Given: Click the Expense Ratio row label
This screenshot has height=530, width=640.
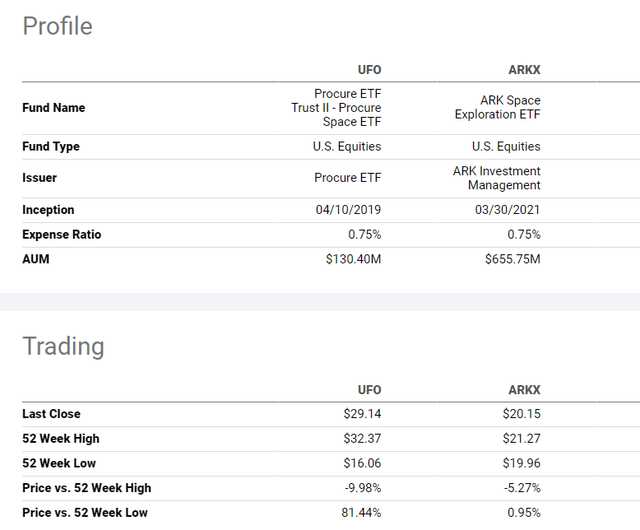Looking at the screenshot, I should [x=62, y=235].
